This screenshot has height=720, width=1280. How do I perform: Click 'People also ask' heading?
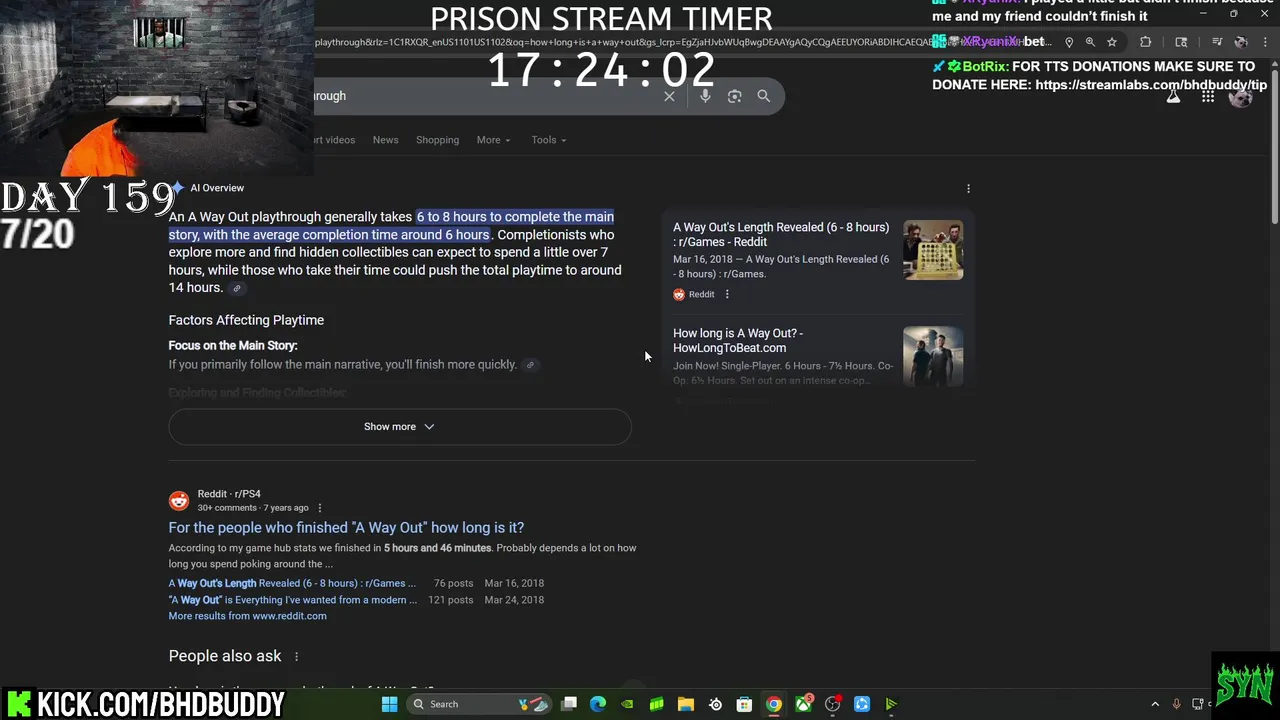225,656
